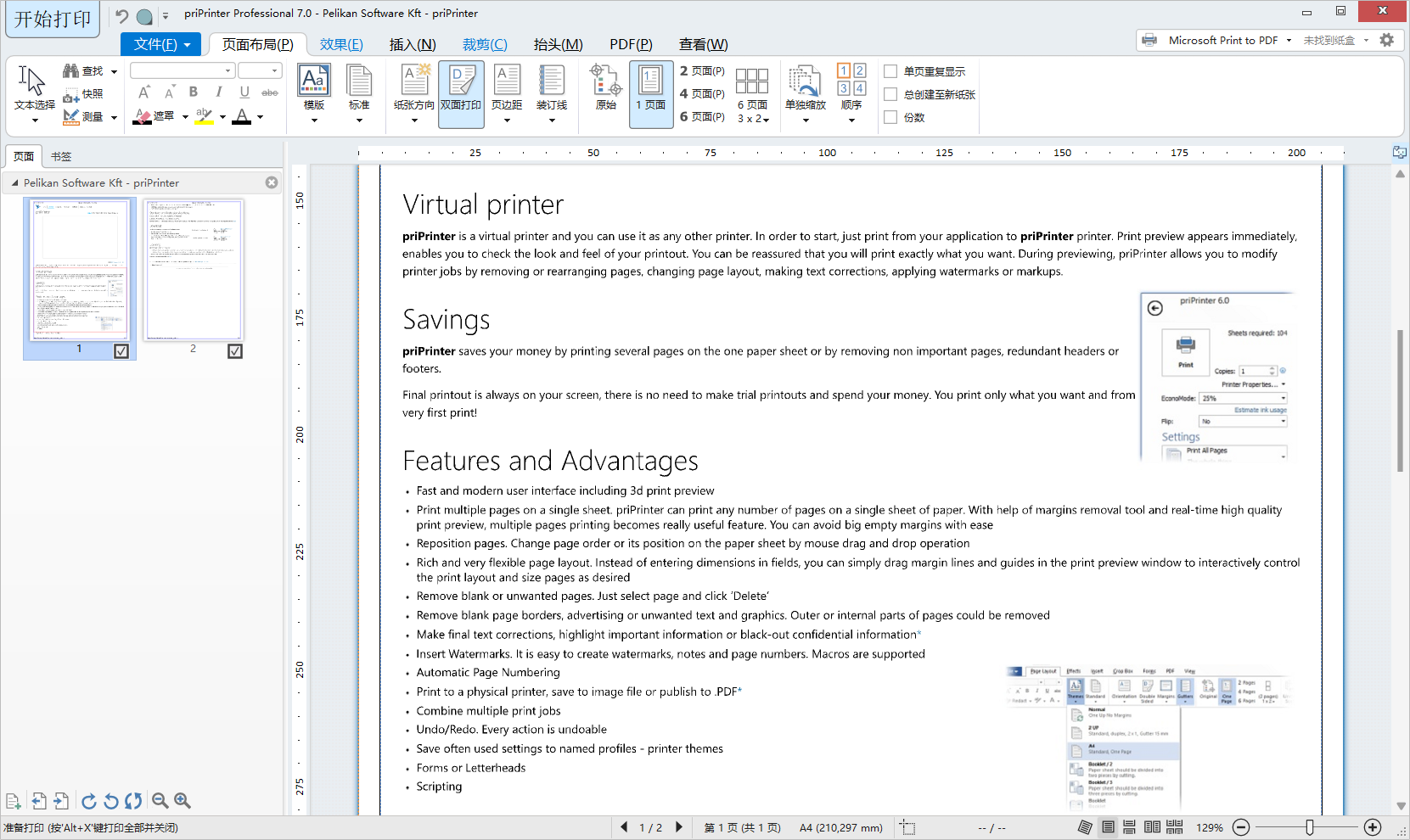The height and width of the screenshot is (840, 1410).
Task: Switch to the PDF(P) tab
Action: 631,44
